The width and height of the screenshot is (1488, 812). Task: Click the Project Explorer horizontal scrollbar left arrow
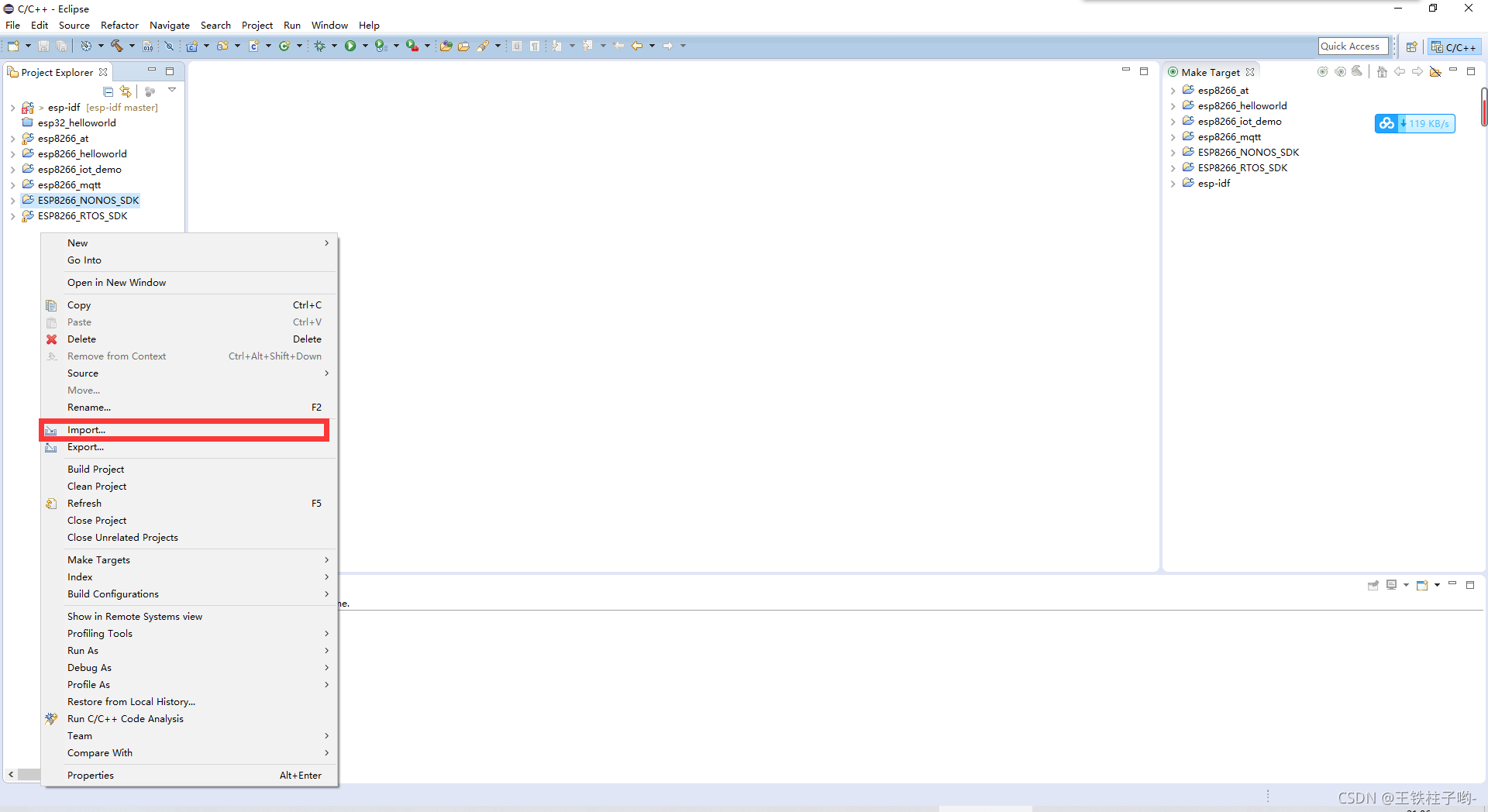[11, 775]
